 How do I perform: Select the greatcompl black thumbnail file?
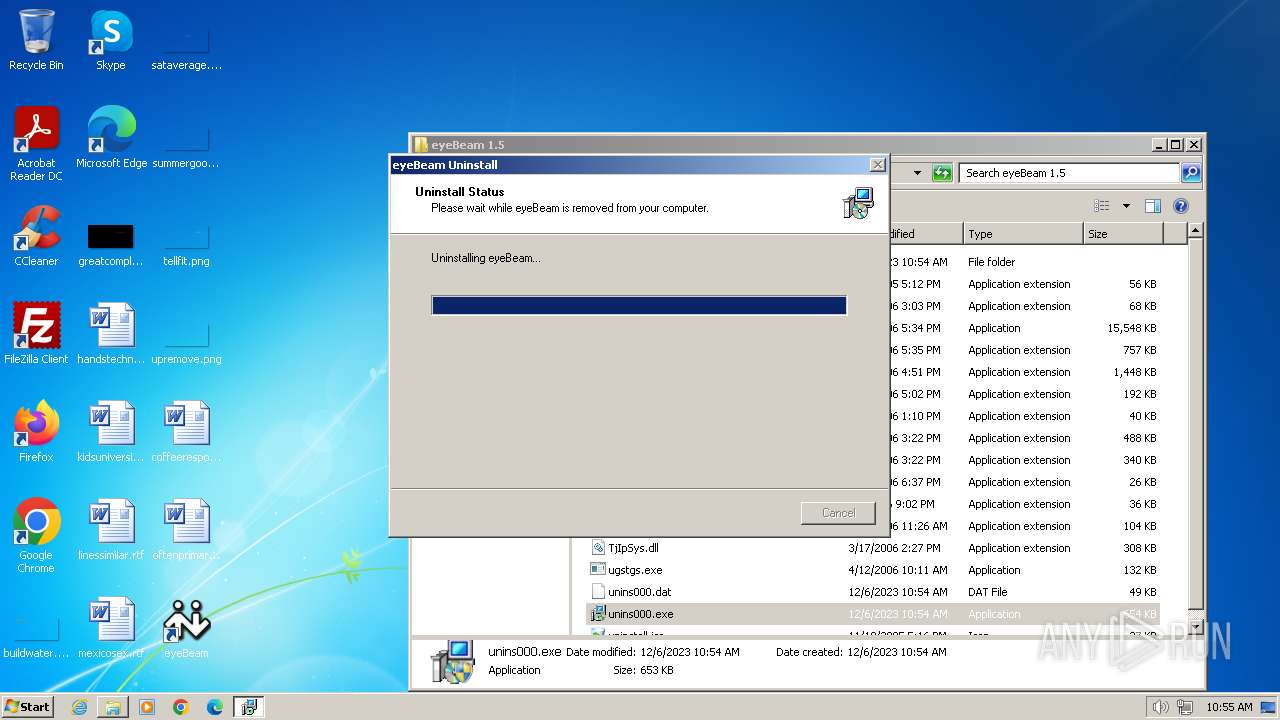click(x=111, y=244)
